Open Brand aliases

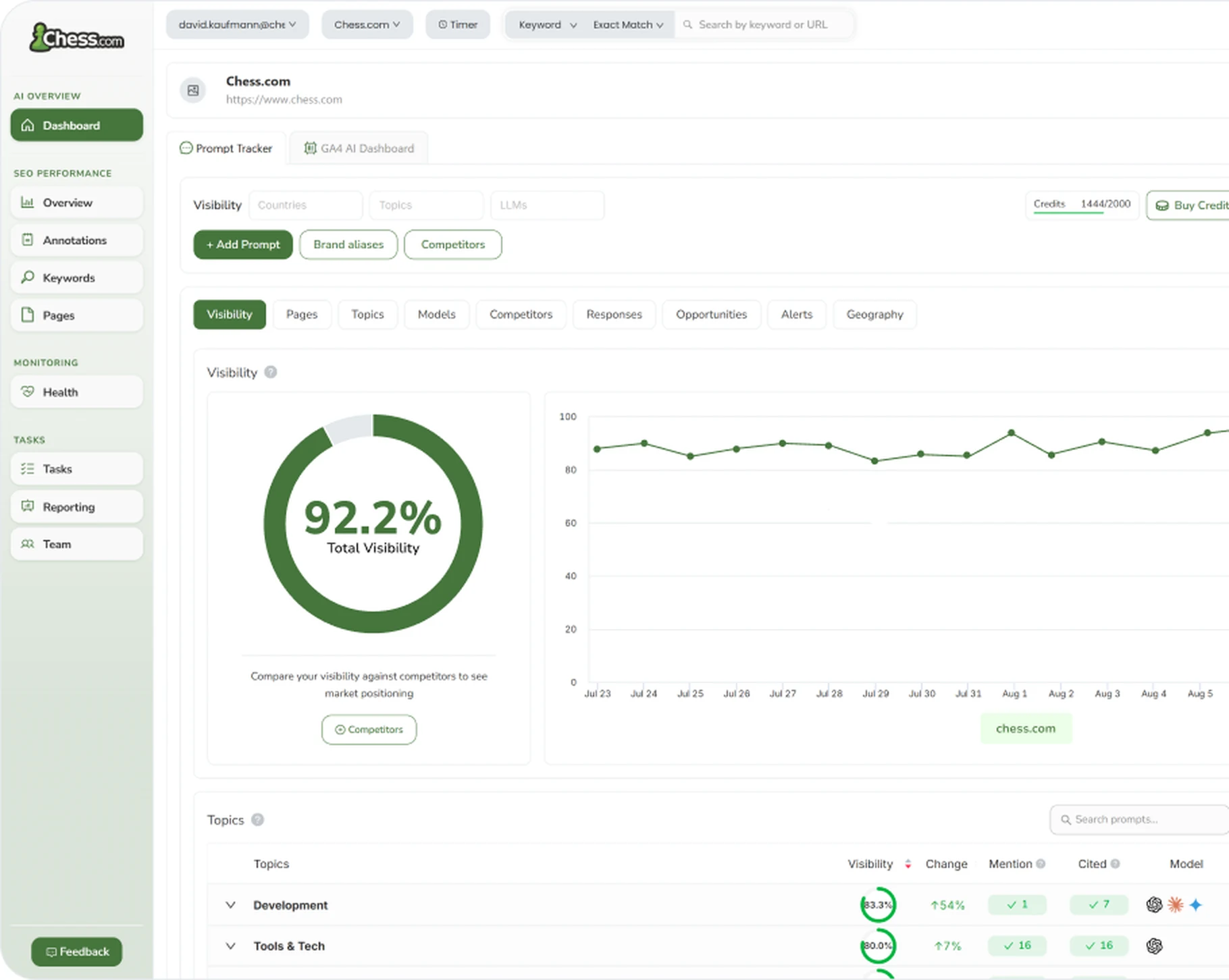click(x=348, y=244)
